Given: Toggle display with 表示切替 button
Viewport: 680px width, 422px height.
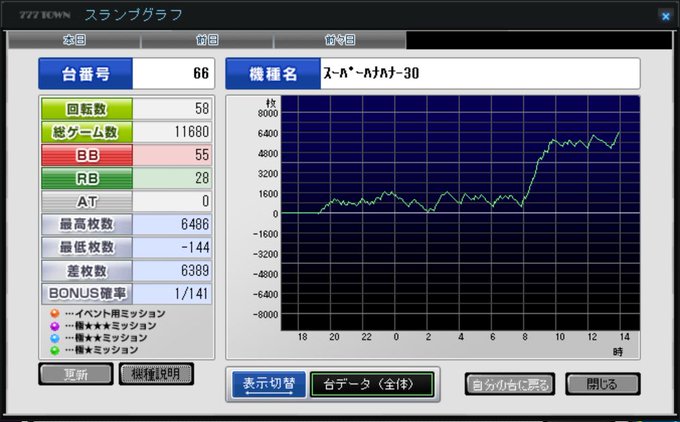Looking at the screenshot, I should point(269,384).
